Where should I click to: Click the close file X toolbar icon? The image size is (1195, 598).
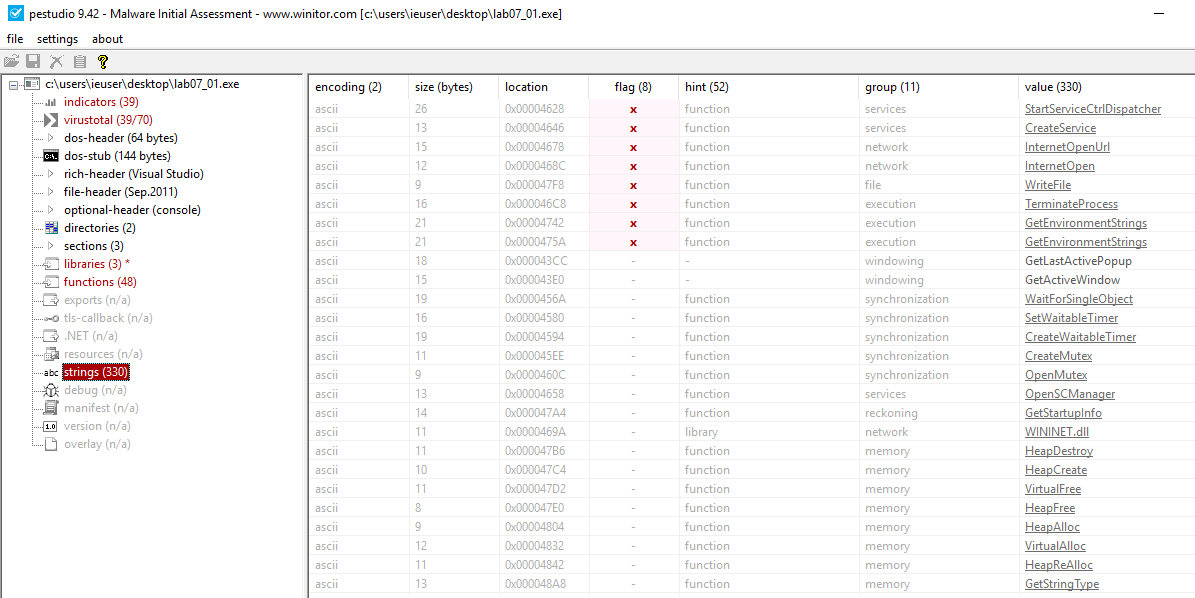point(56,62)
